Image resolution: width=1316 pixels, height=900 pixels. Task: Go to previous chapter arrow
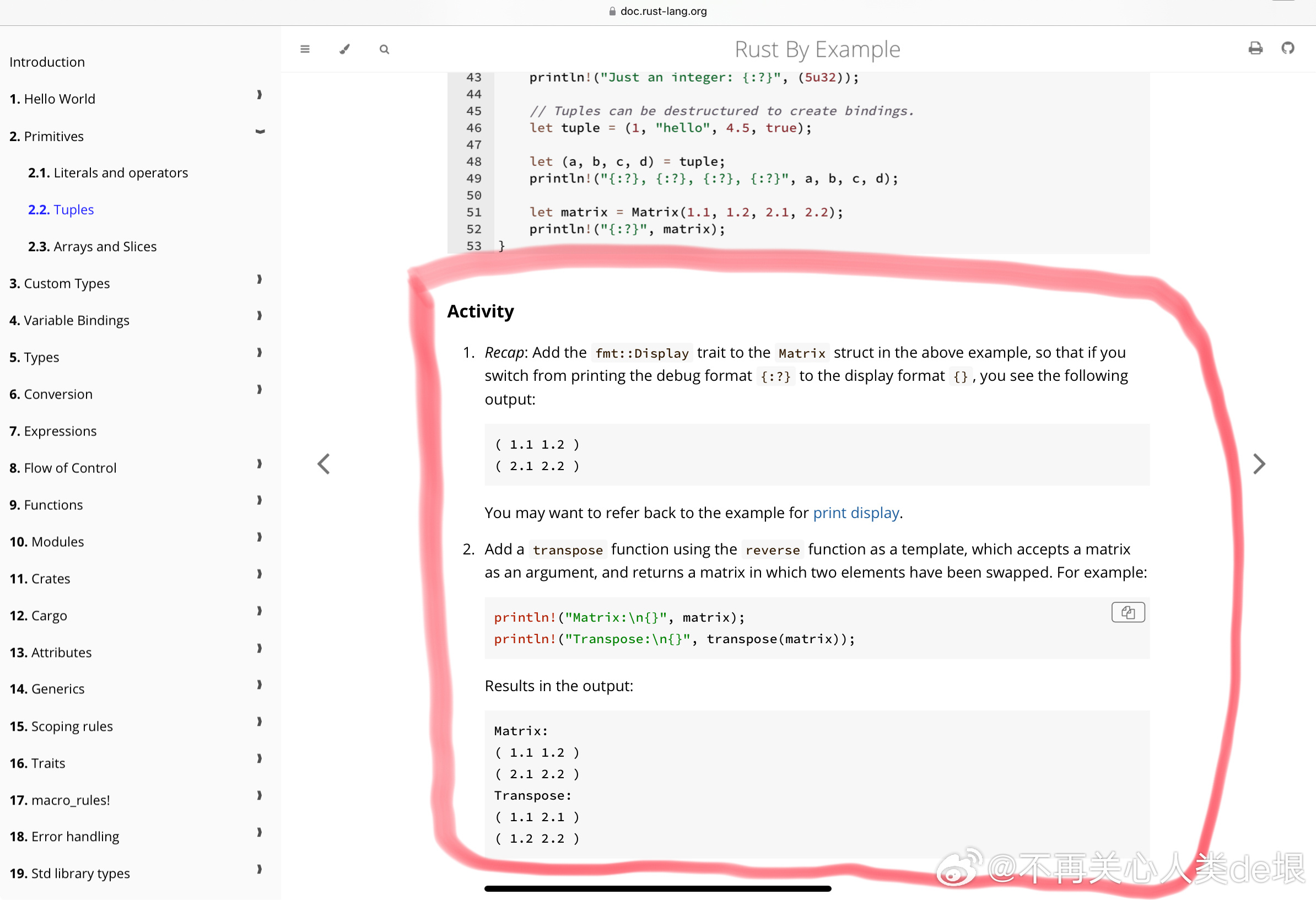(x=323, y=464)
